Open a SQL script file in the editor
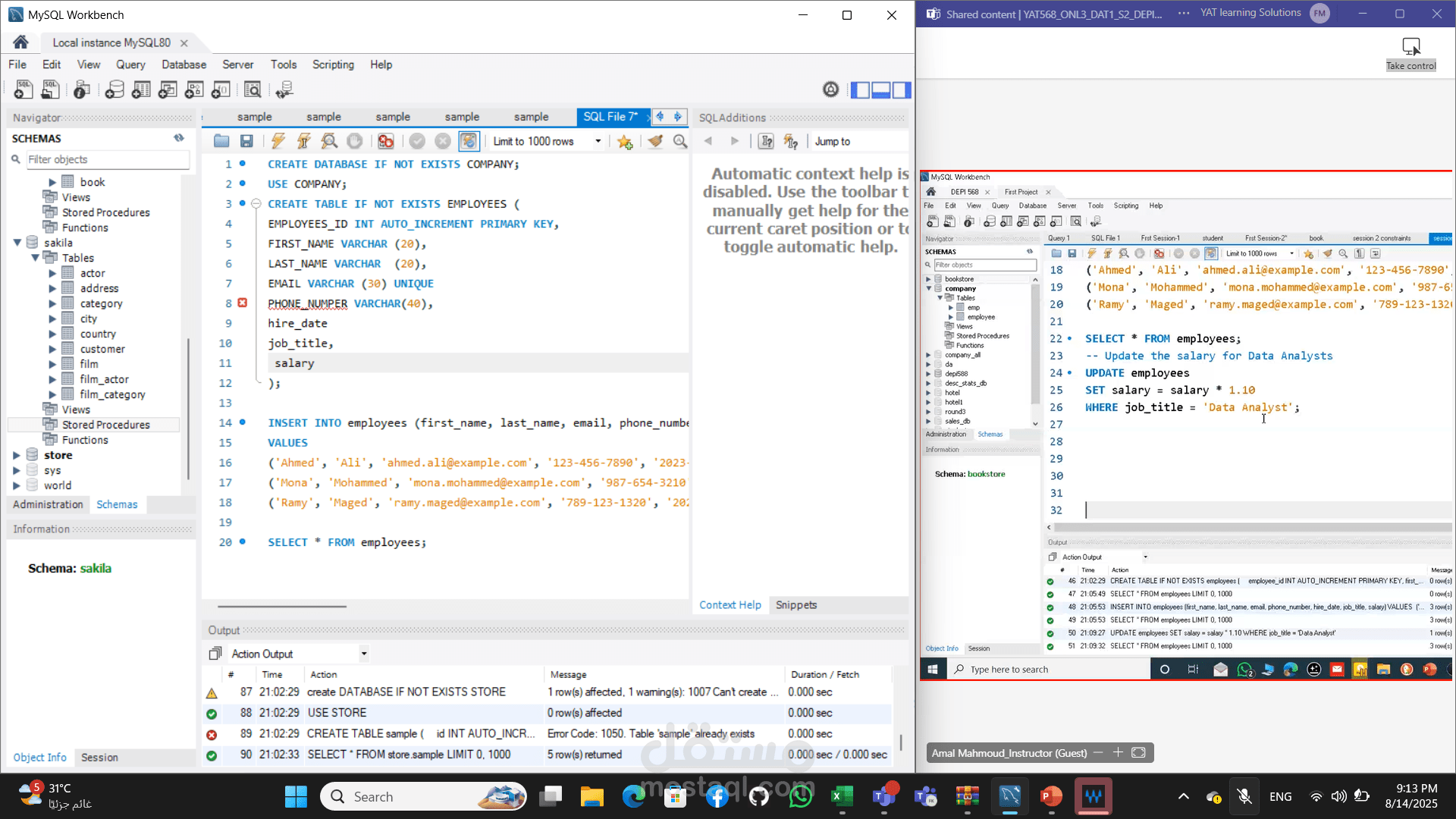Screen dimensions: 1456x819 coord(221,141)
